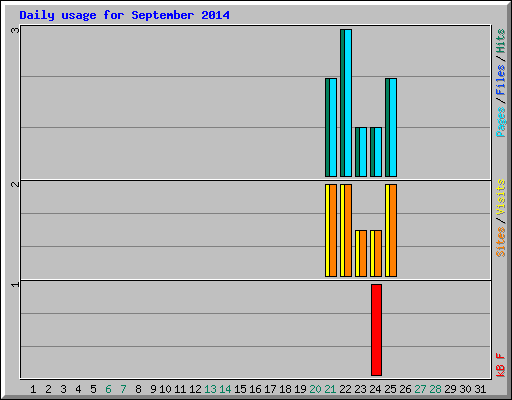Click green weekend day label '6'

click(x=108, y=389)
